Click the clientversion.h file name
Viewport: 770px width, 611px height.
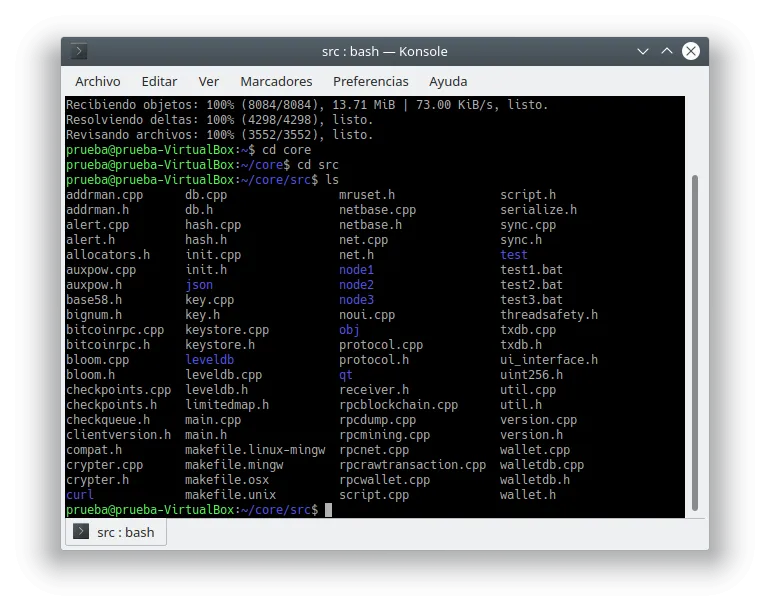[x=118, y=435]
